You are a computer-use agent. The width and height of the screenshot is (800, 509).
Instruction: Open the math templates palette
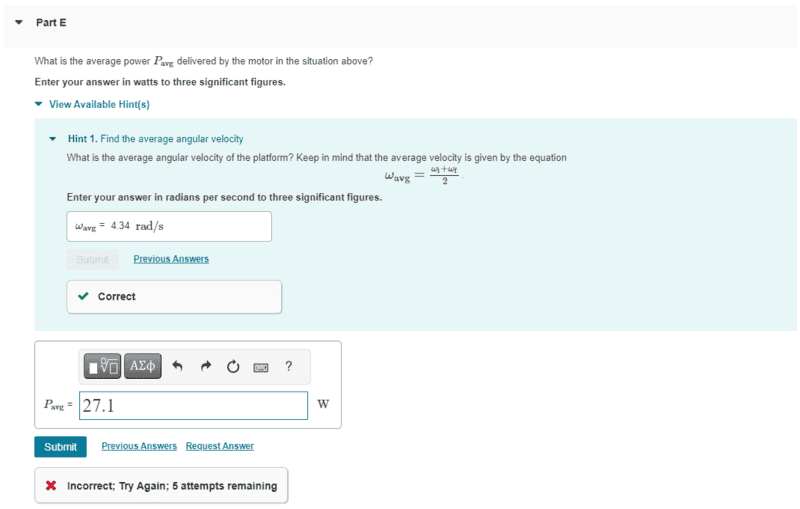[x=104, y=367]
